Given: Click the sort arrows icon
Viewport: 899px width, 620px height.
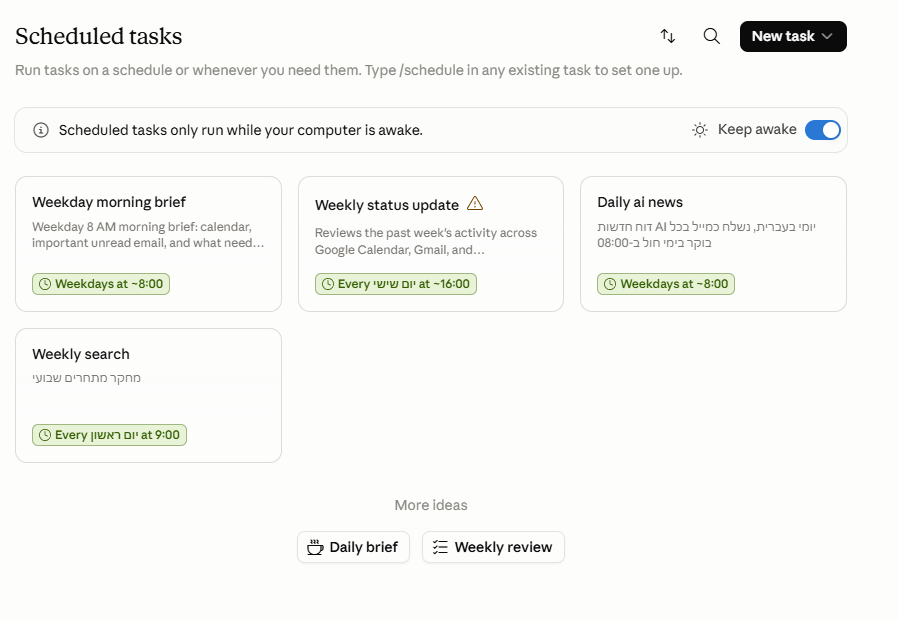Looking at the screenshot, I should pyautogui.click(x=667, y=36).
